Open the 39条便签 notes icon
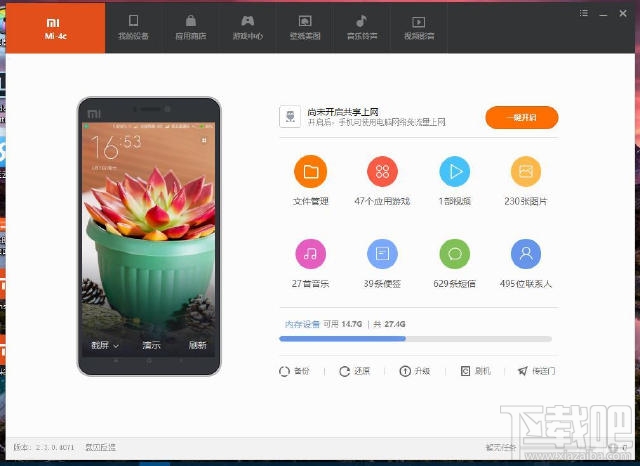640x466 pixels. [382, 254]
